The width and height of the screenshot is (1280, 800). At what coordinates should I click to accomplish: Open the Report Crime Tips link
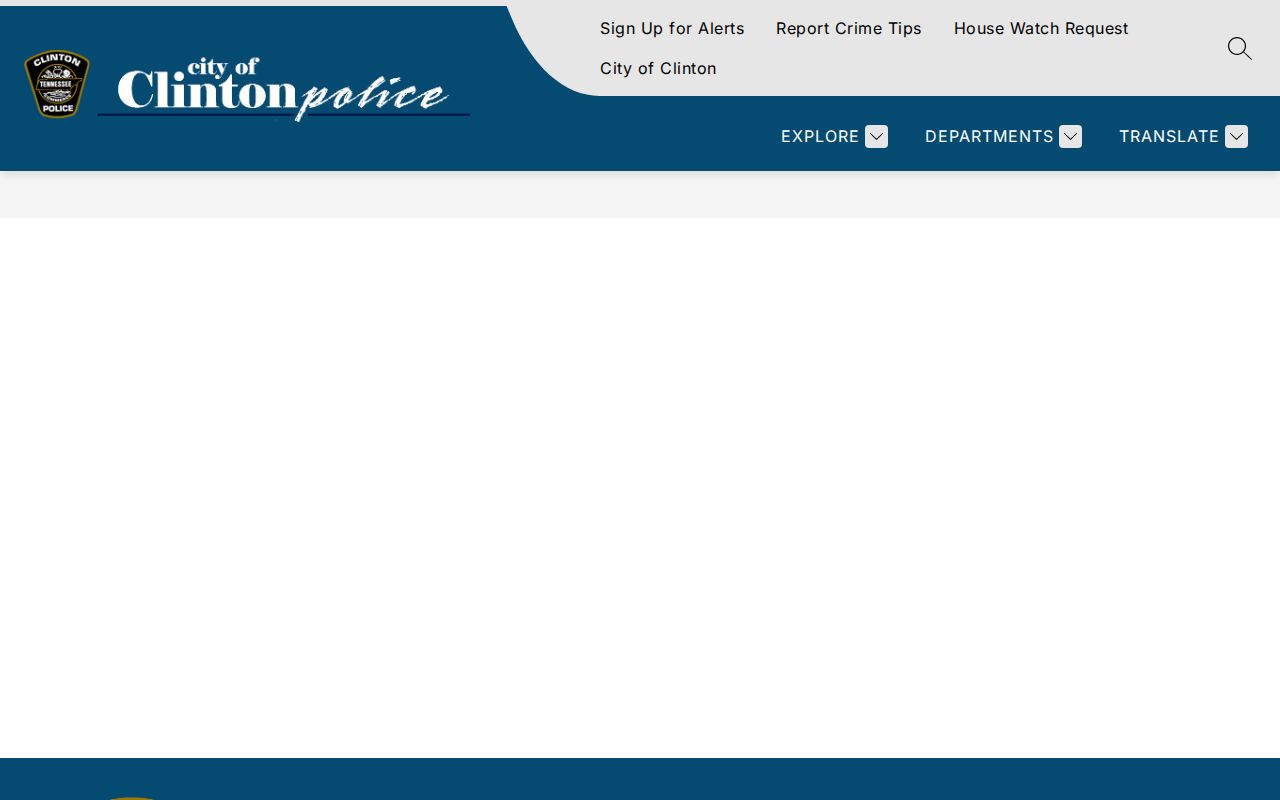(x=849, y=28)
